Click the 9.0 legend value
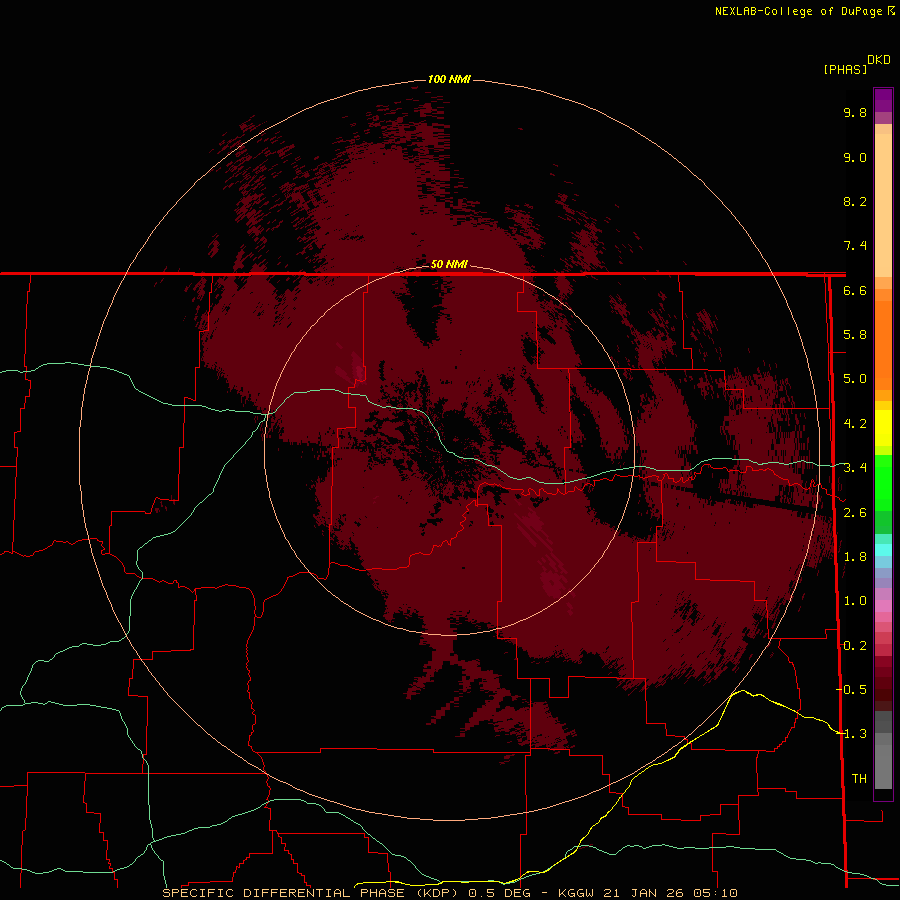 tap(855, 157)
